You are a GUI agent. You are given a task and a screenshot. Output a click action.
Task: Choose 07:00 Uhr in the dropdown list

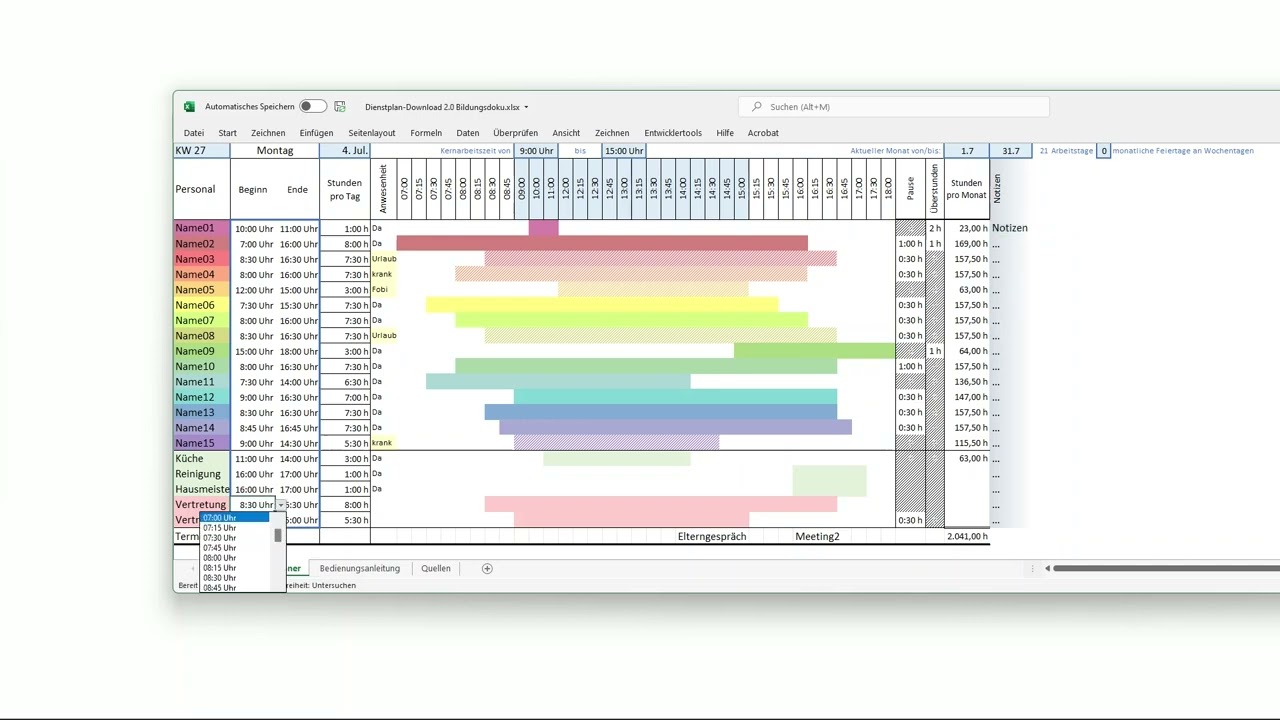tap(234, 518)
